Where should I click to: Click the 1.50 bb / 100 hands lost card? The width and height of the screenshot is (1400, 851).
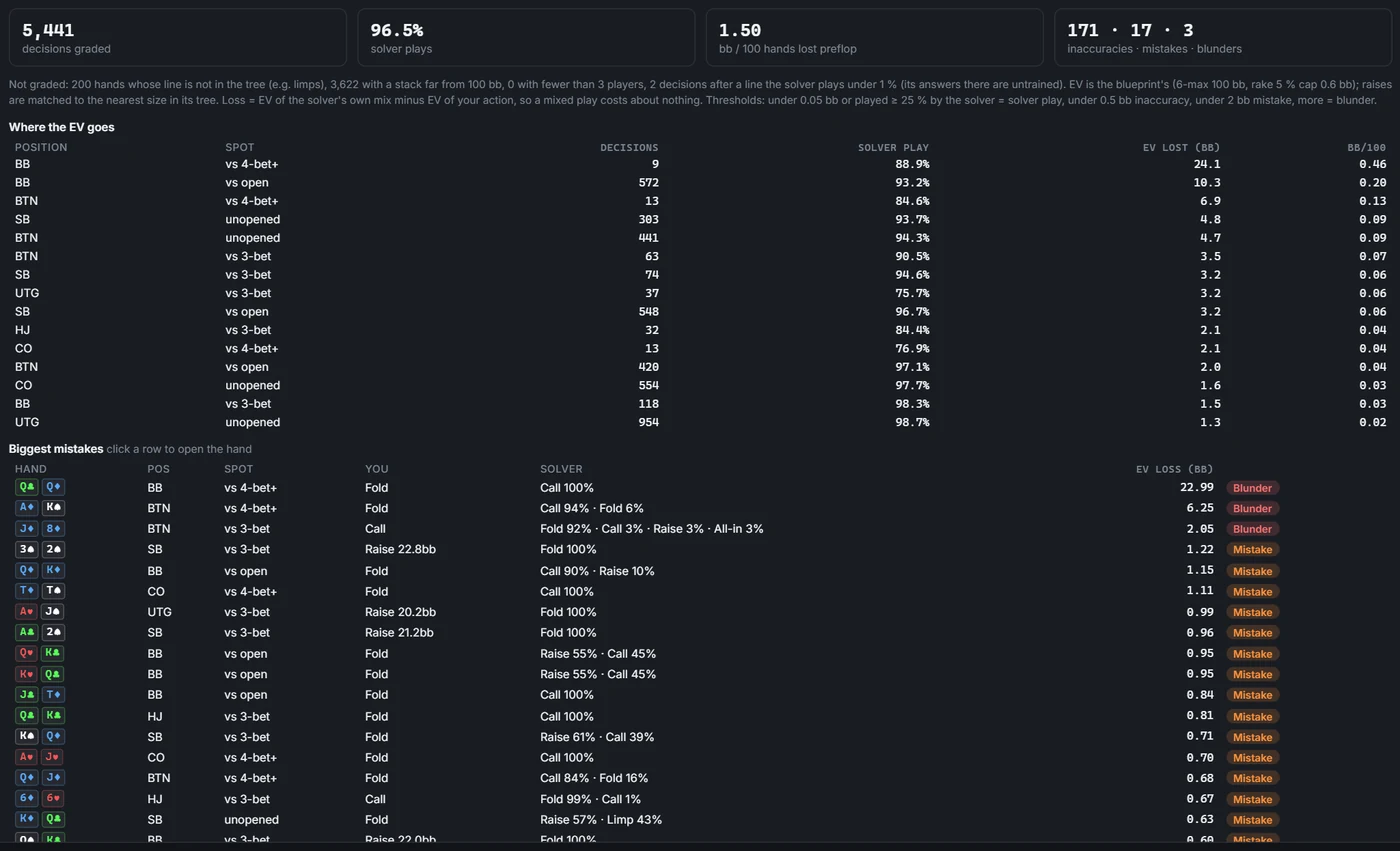875,38
